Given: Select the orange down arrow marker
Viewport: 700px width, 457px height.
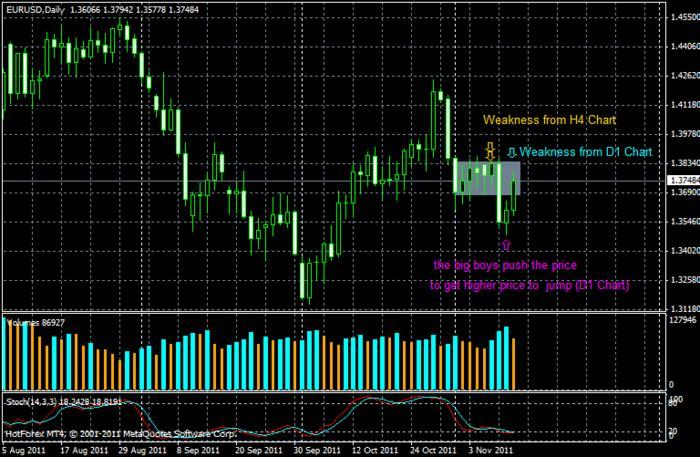Looking at the screenshot, I should pos(490,152).
